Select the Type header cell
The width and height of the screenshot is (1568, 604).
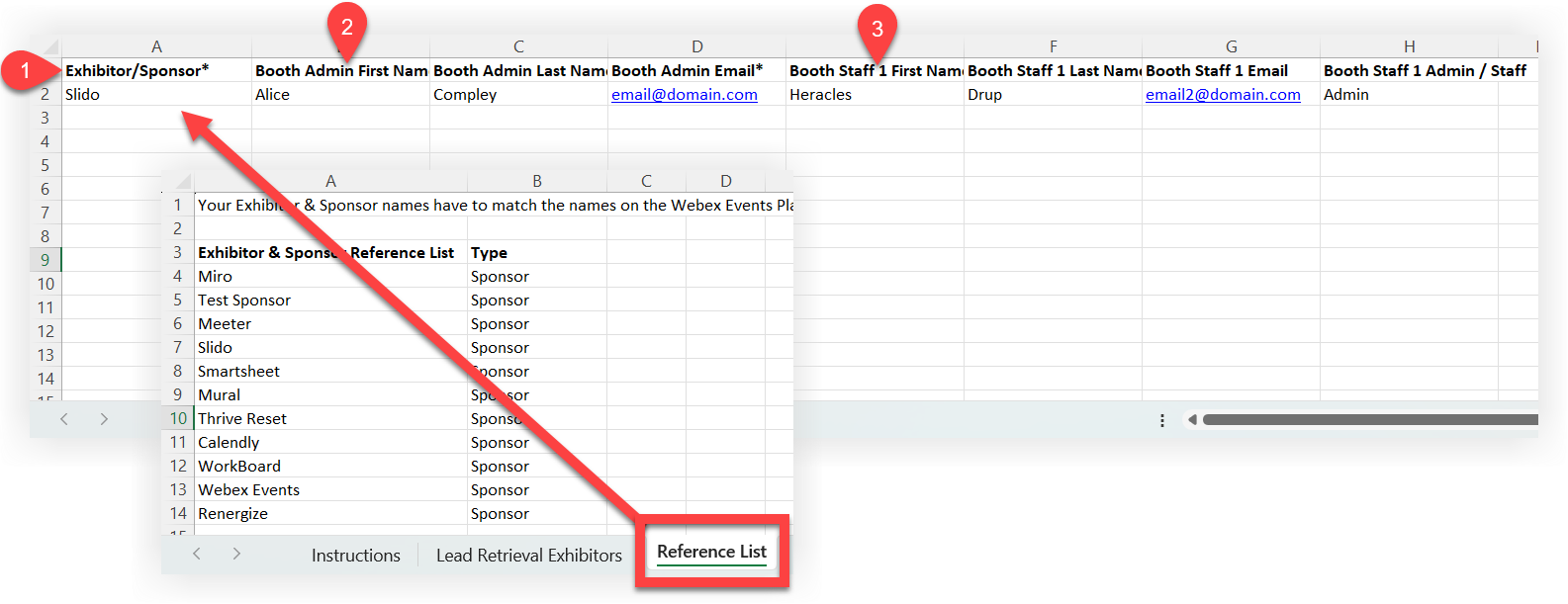coord(537,252)
